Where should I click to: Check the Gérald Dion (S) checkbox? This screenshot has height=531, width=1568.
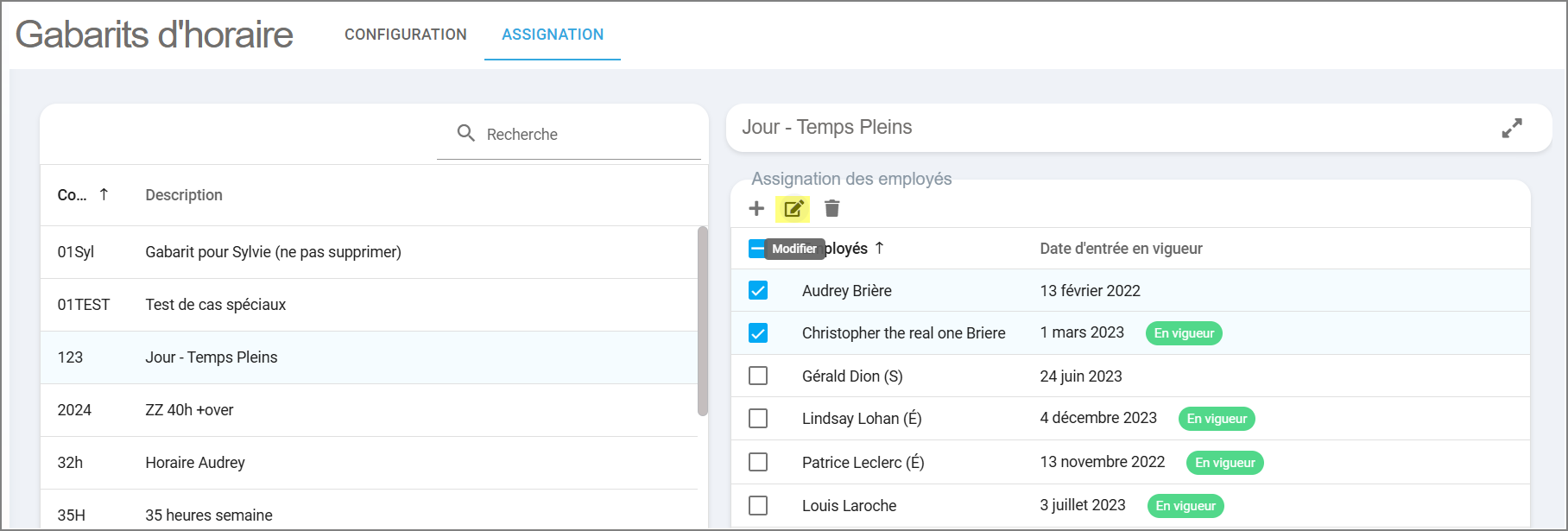click(758, 376)
